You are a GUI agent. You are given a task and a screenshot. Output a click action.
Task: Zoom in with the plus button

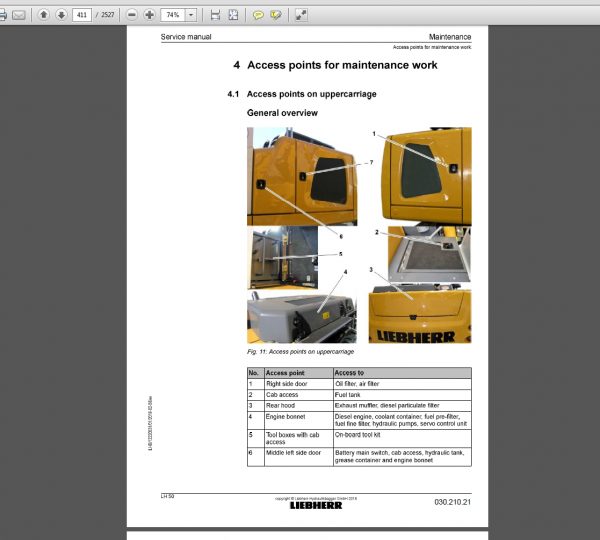(x=149, y=15)
